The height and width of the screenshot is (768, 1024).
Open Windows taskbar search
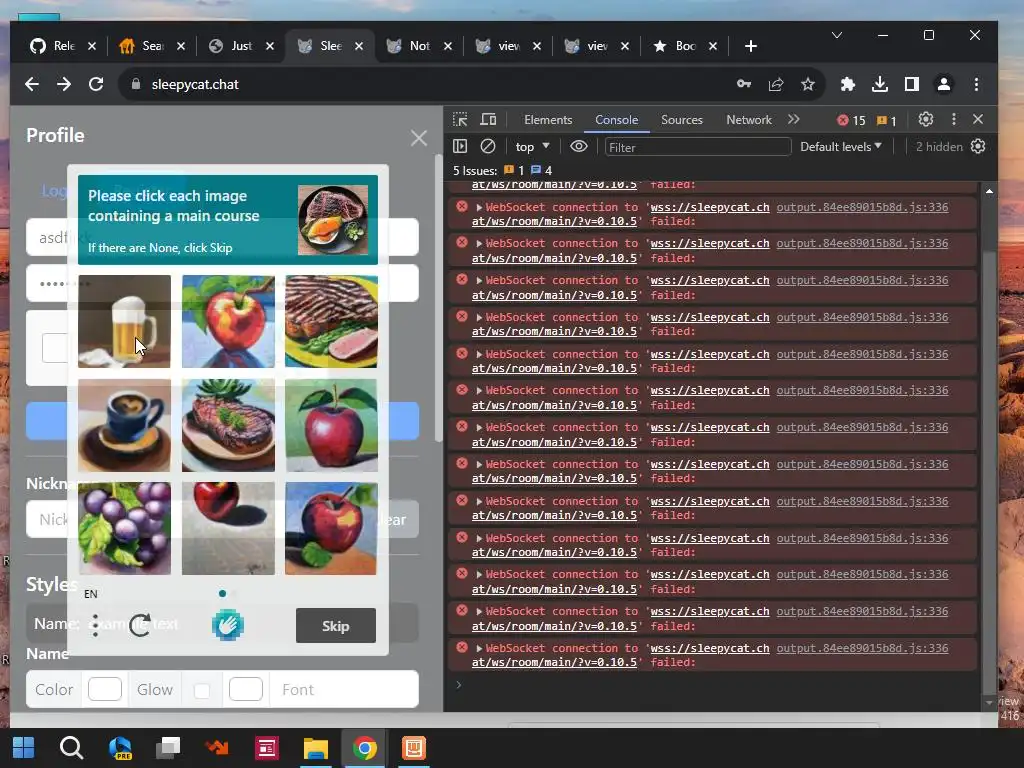click(71, 748)
